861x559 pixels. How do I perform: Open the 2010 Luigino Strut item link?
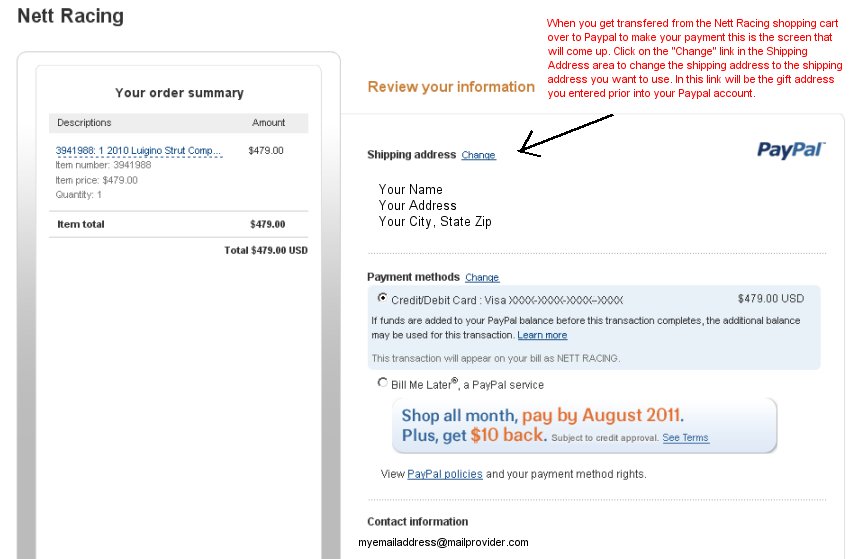coord(138,151)
